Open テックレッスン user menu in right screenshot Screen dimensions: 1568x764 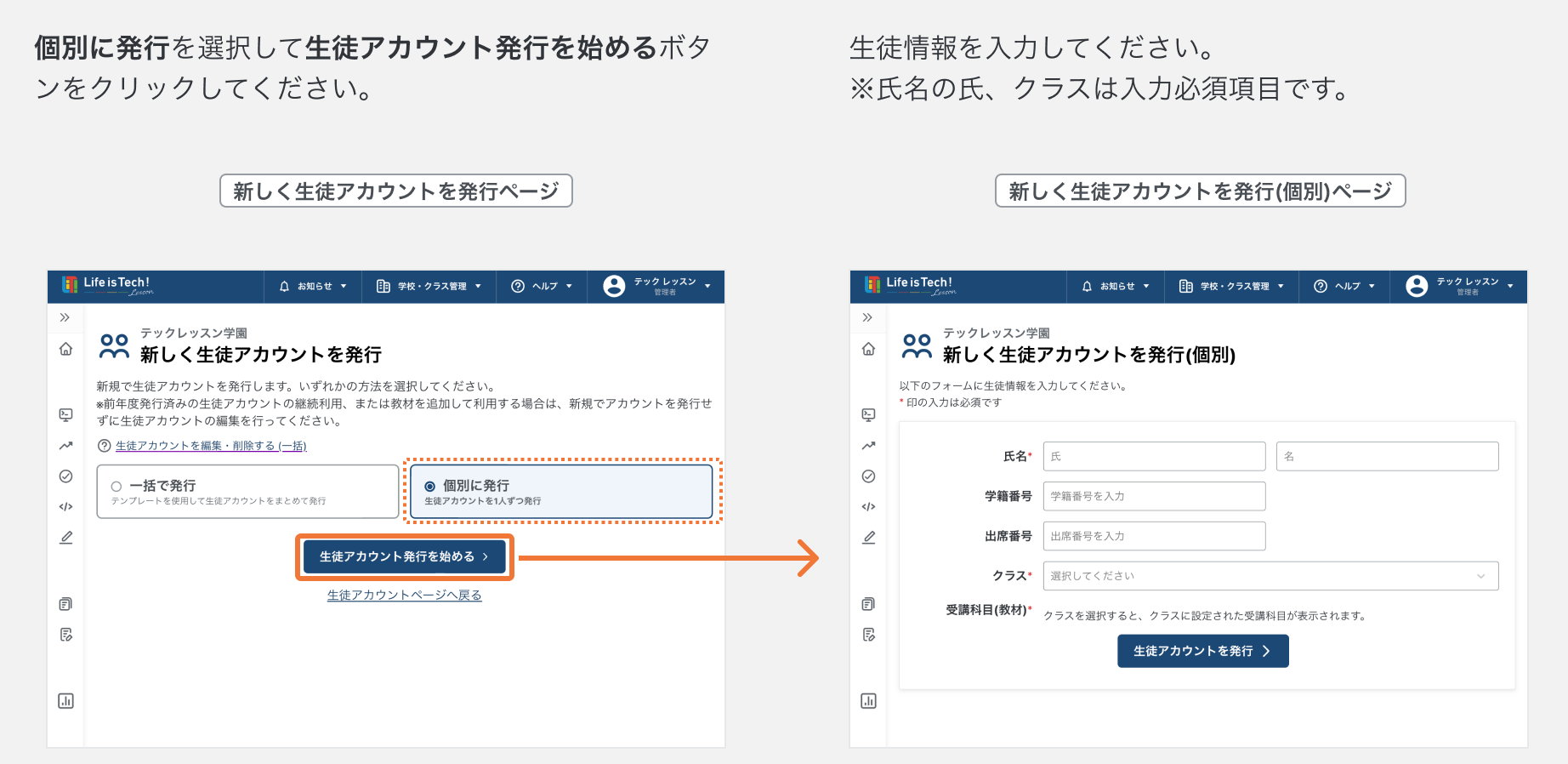pyautogui.click(x=1459, y=287)
